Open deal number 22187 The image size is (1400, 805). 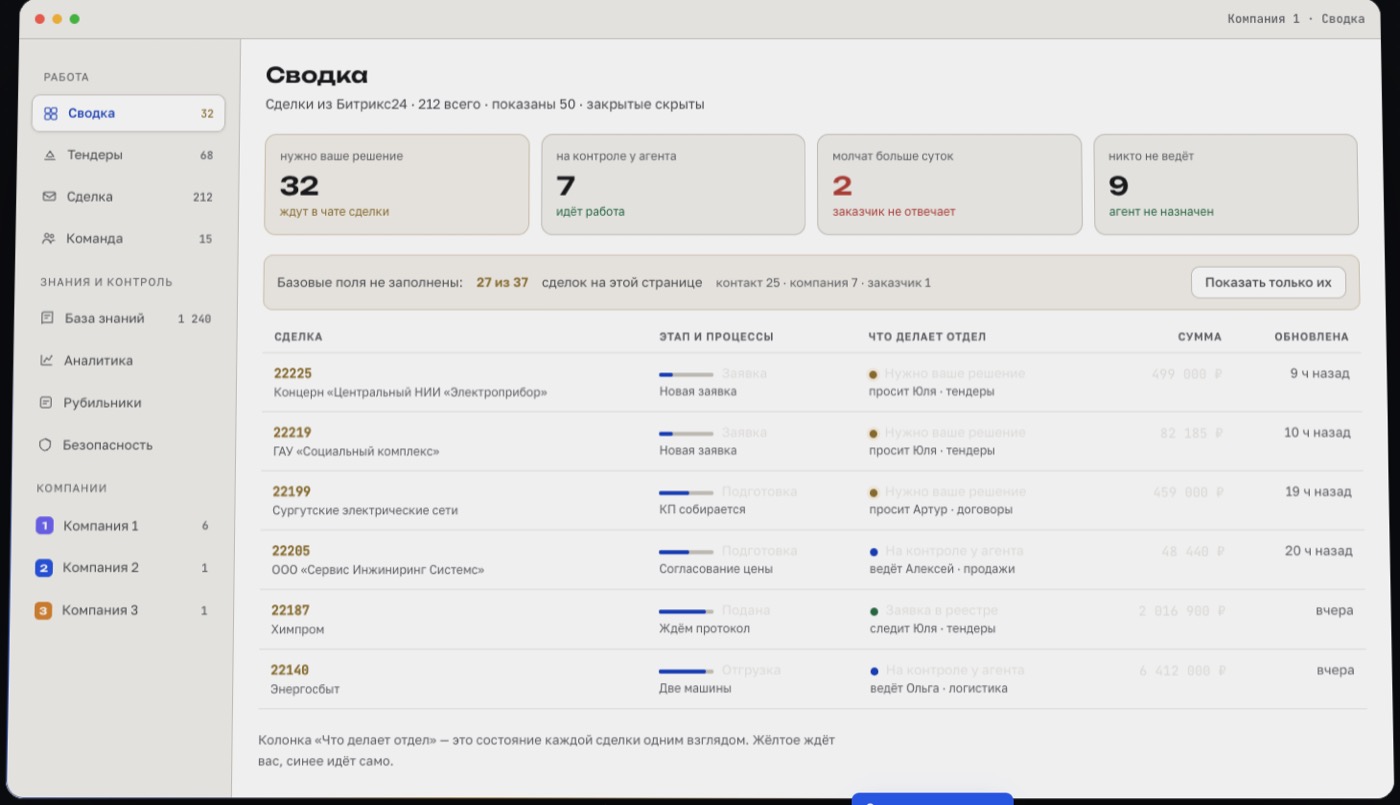pyautogui.click(x=291, y=610)
